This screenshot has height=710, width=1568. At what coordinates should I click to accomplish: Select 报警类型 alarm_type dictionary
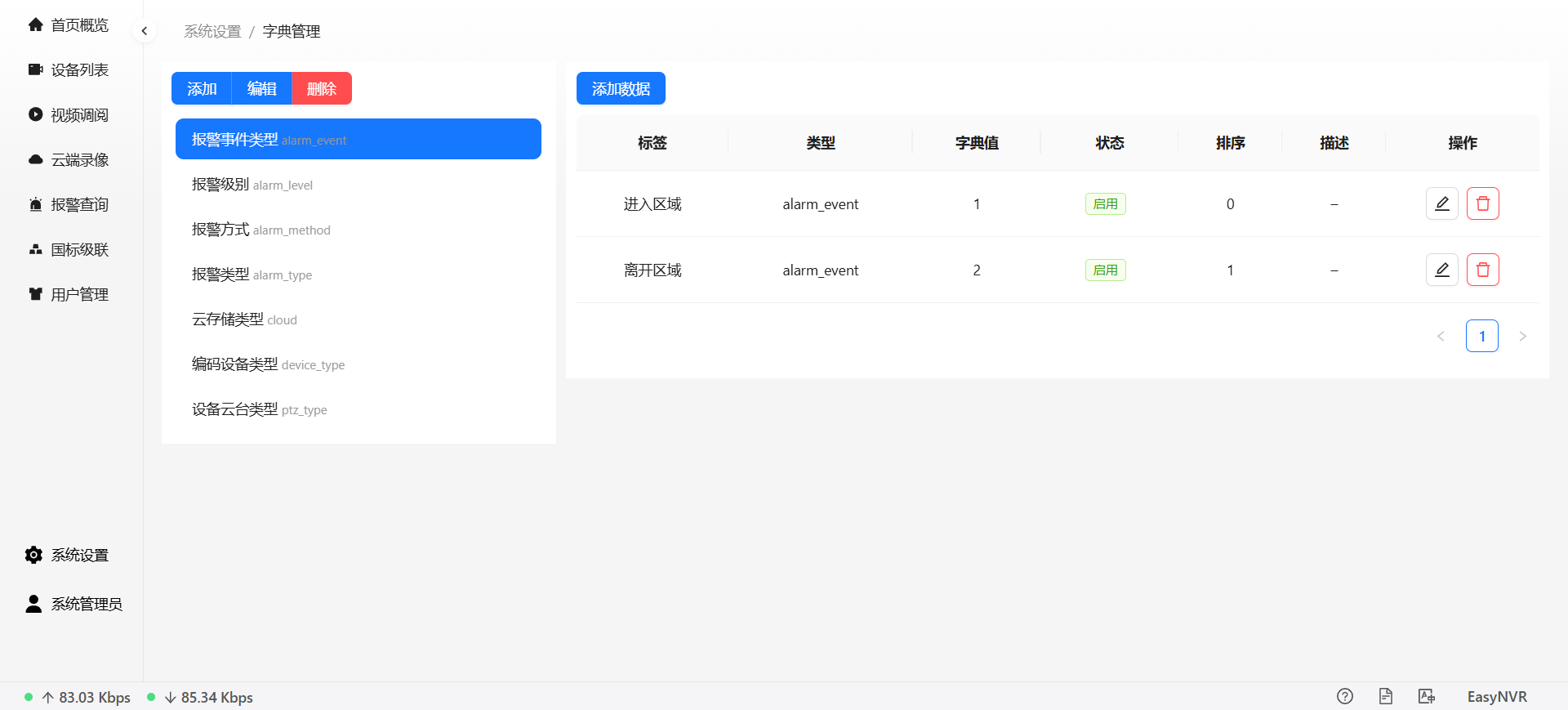coord(359,274)
